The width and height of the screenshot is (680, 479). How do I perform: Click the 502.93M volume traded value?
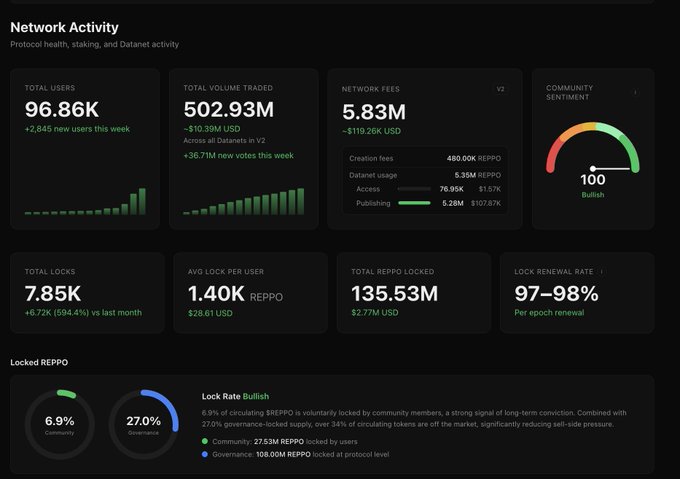pyautogui.click(x=229, y=109)
